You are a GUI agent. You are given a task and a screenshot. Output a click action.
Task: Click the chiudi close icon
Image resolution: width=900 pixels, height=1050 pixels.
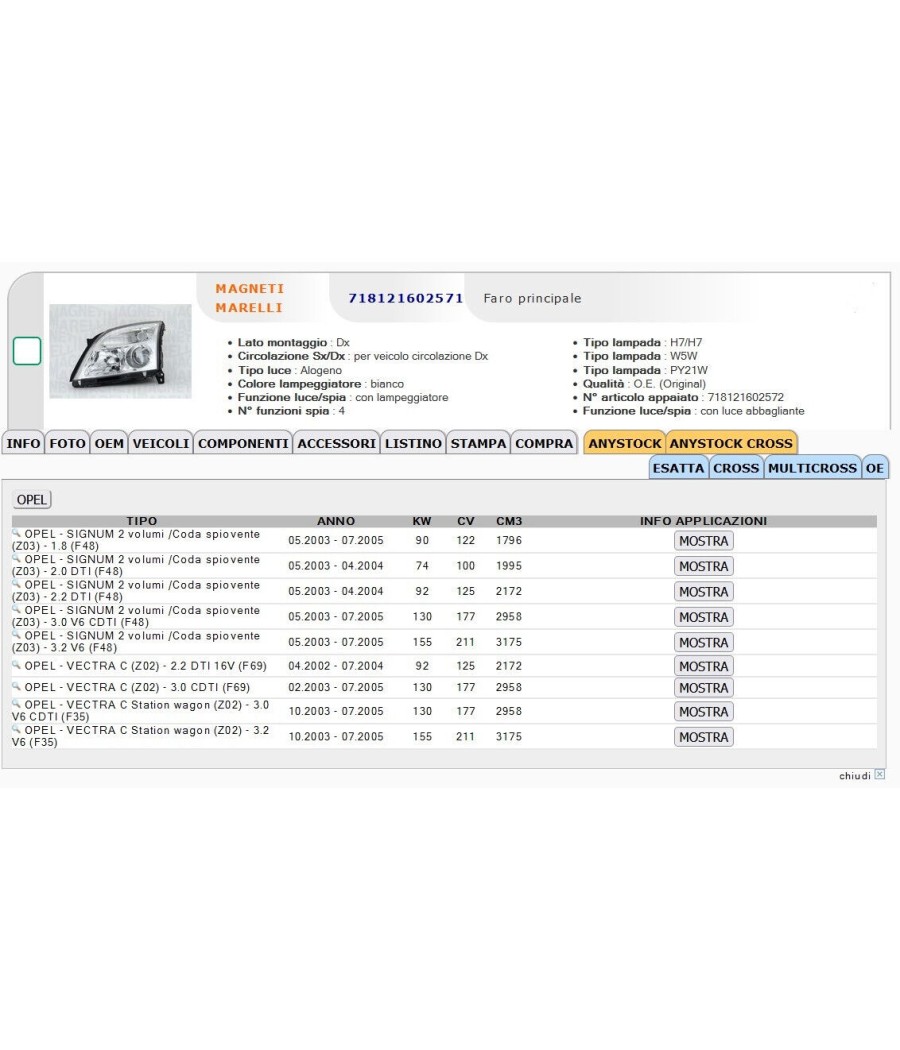880,775
